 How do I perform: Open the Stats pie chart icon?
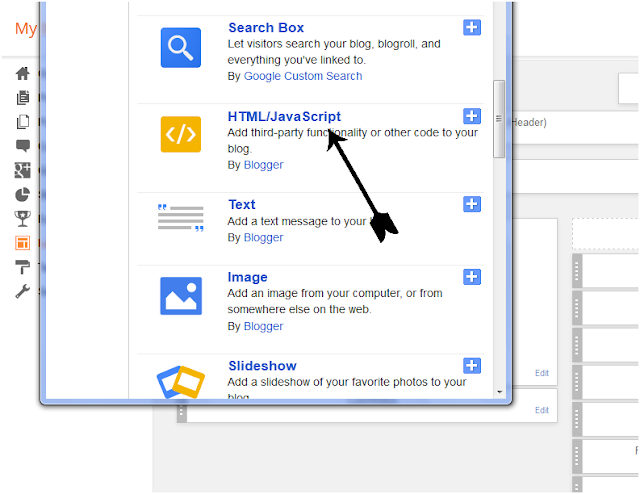tap(23, 195)
